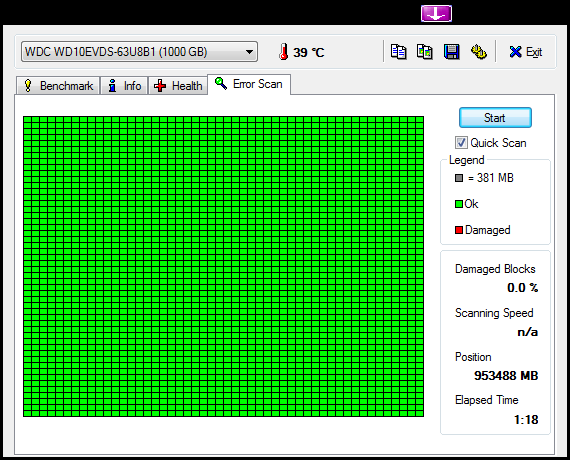
Task: Click the copy screenshot to clipboard icon
Action: coord(425,52)
